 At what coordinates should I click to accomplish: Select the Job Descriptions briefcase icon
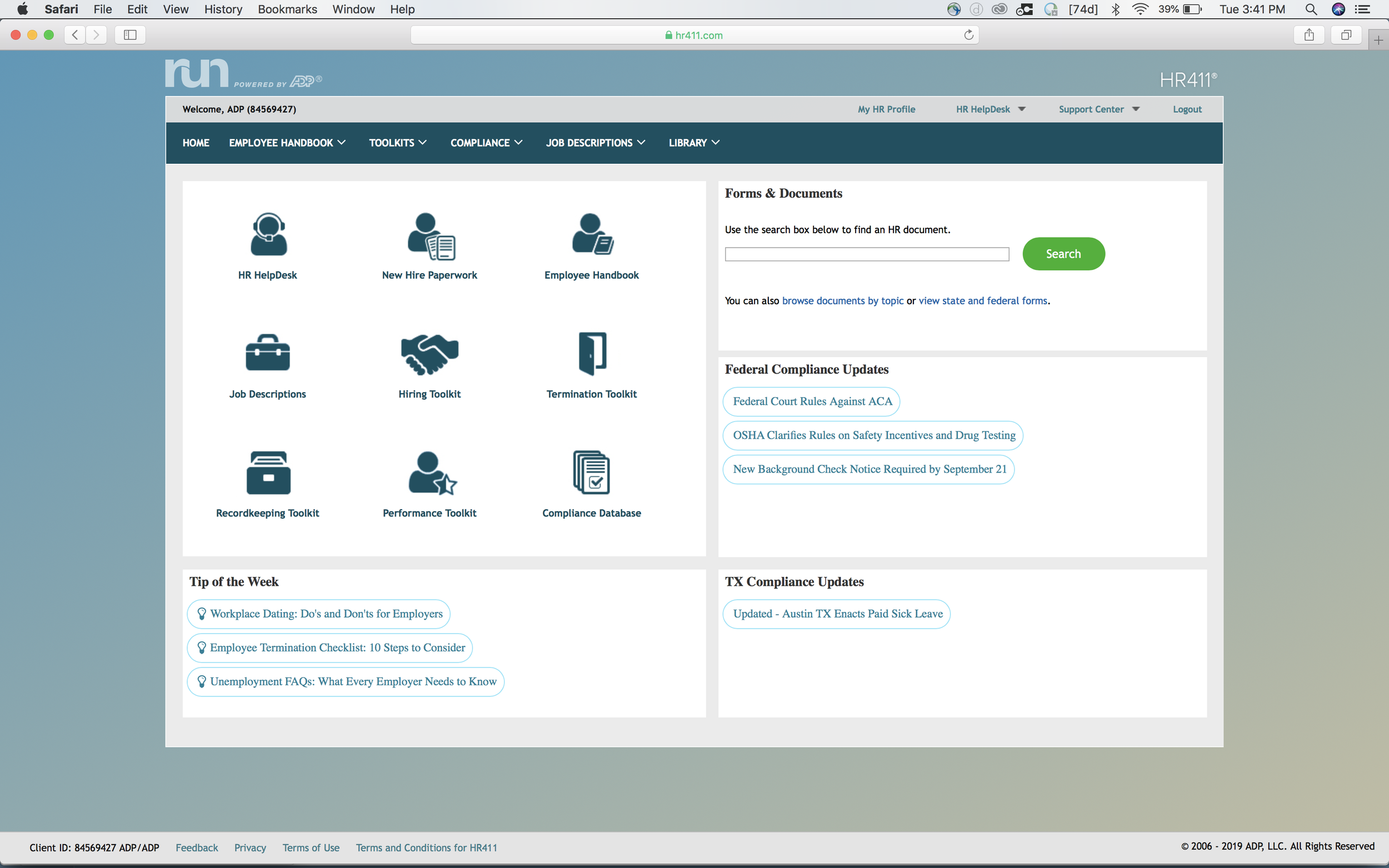click(x=268, y=353)
